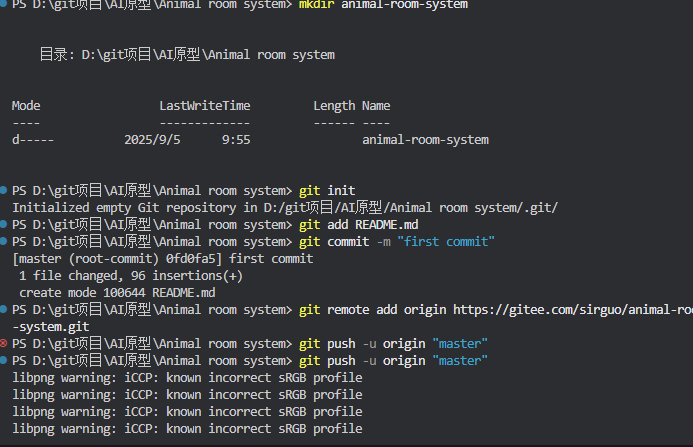This screenshot has width=693, height=447.
Task: Click the blue marker beside git add README.md
Action: pyautogui.click(x=3, y=225)
